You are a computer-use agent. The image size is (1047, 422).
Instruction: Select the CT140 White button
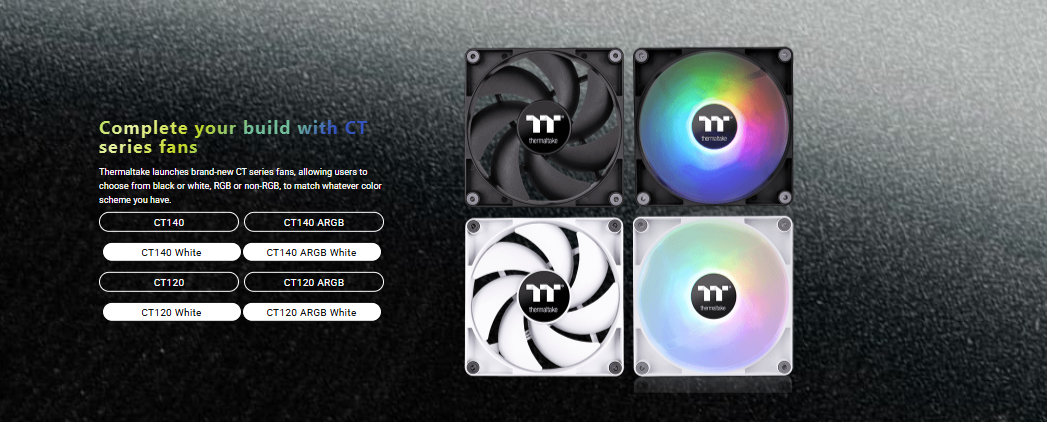tap(172, 252)
